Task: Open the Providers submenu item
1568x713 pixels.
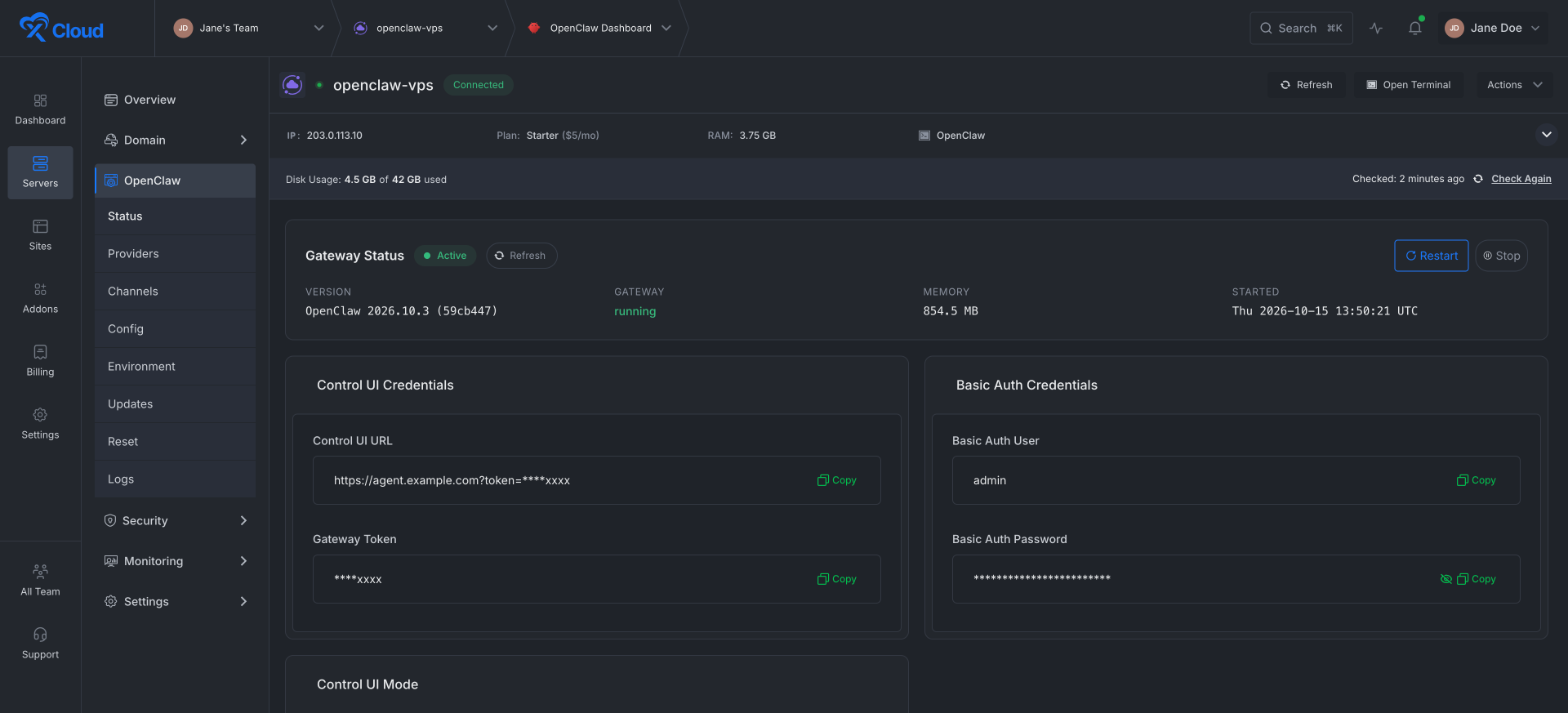Action: pos(175,254)
